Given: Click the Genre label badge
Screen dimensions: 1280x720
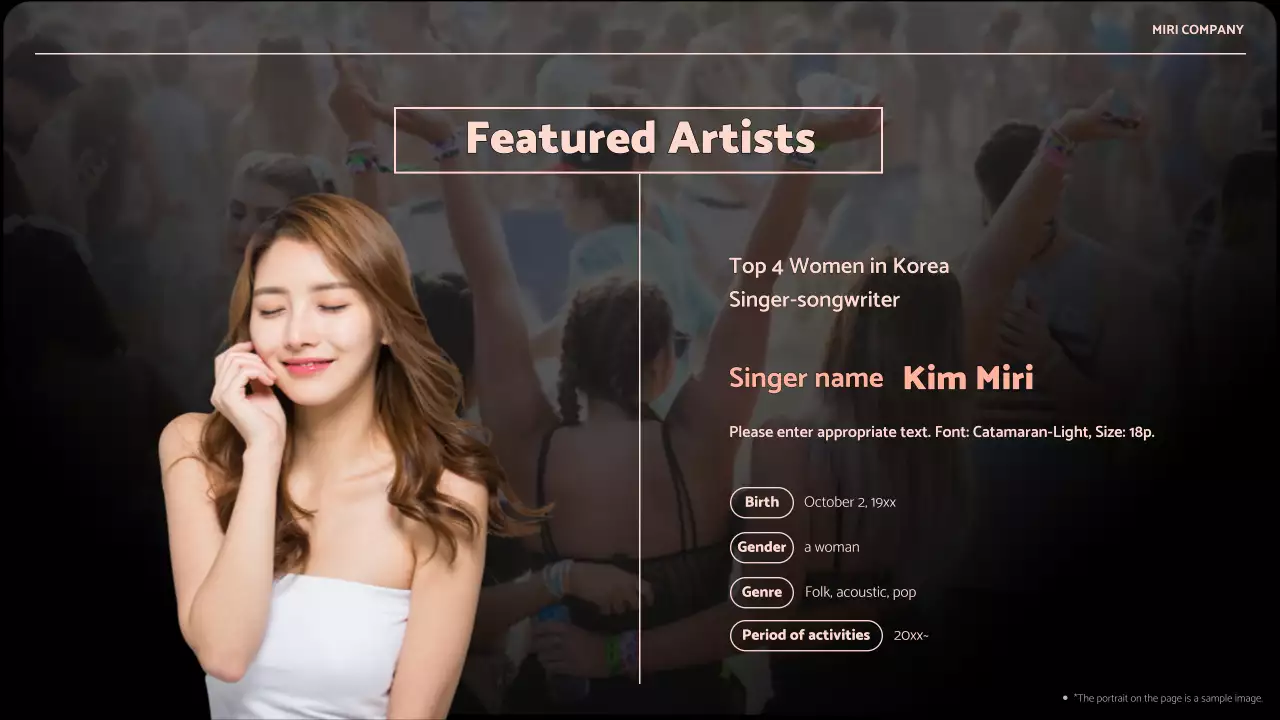Looking at the screenshot, I should click(x=761, y=592).
